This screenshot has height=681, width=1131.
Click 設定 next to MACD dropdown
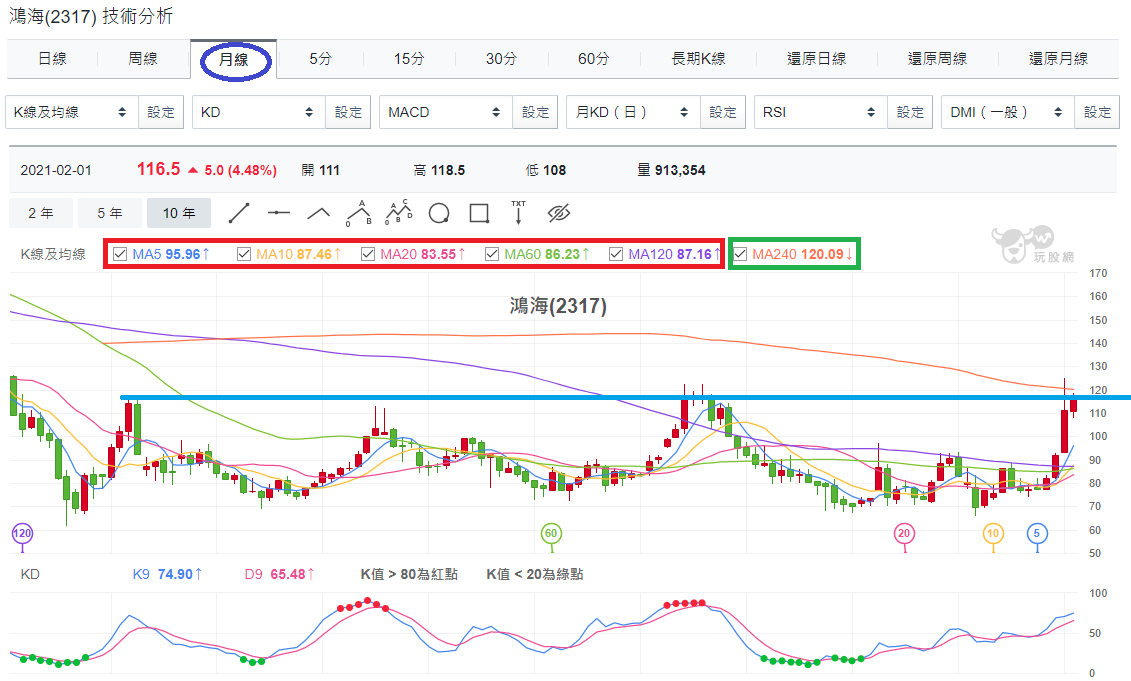535,113
